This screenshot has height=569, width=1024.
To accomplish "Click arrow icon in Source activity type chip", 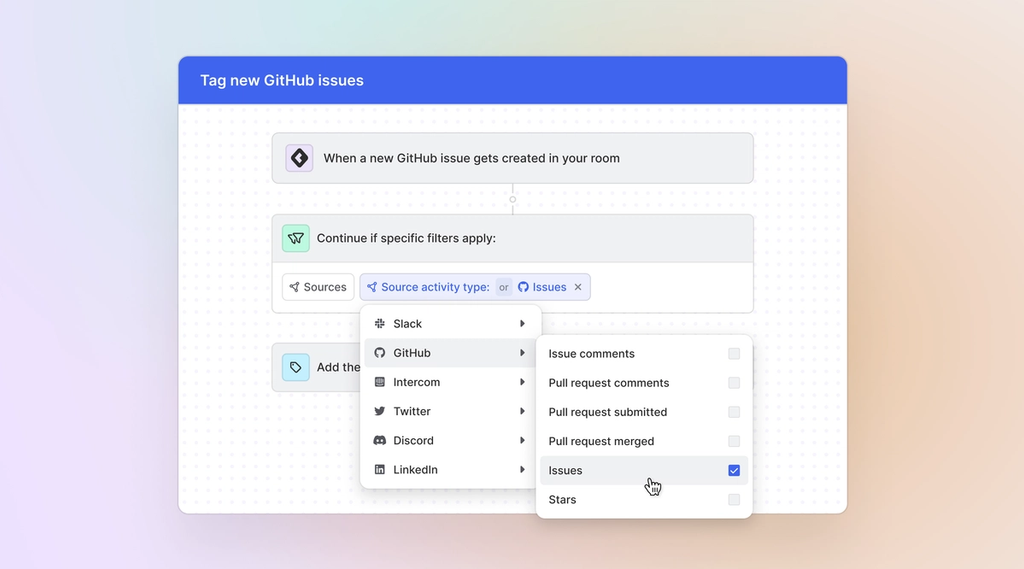I will click(372, 287).
